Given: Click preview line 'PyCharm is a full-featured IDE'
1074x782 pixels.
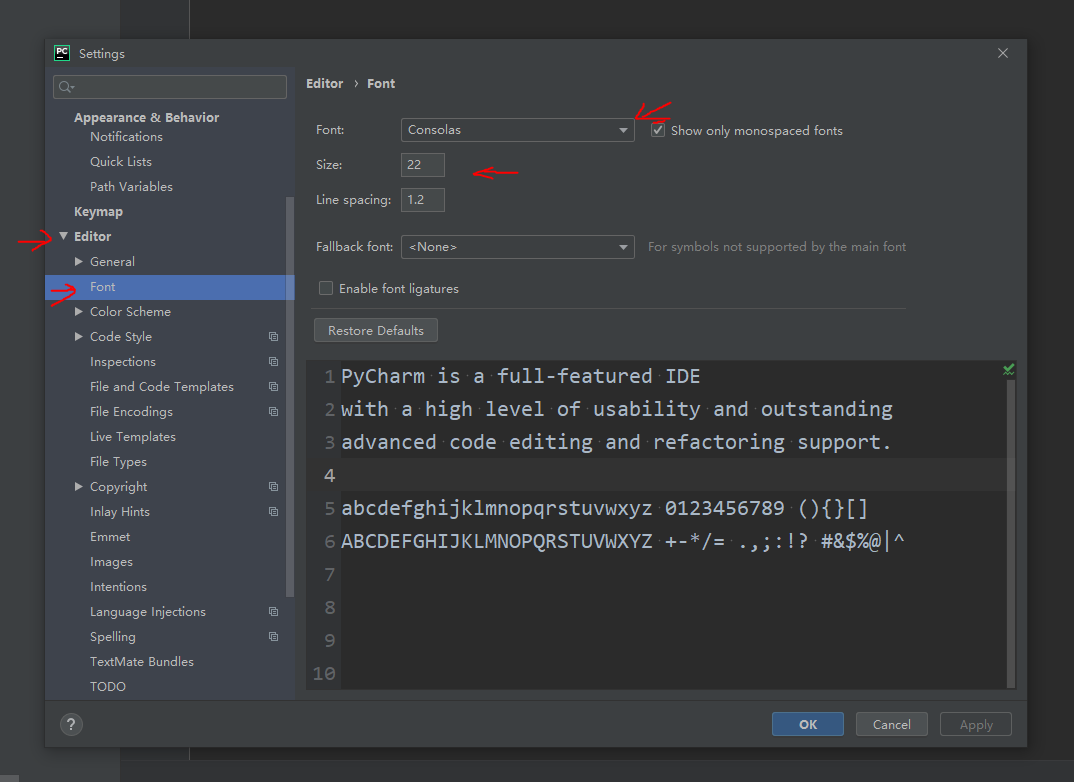Looking at the screenshot, I should click(521, 376).
